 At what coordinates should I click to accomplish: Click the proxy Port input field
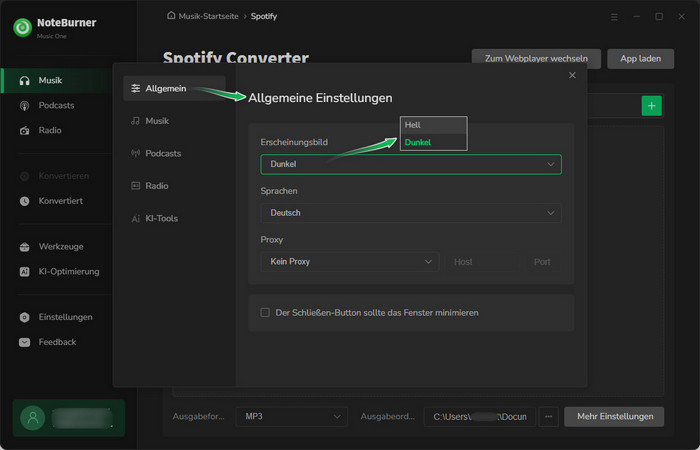point(542,262)
